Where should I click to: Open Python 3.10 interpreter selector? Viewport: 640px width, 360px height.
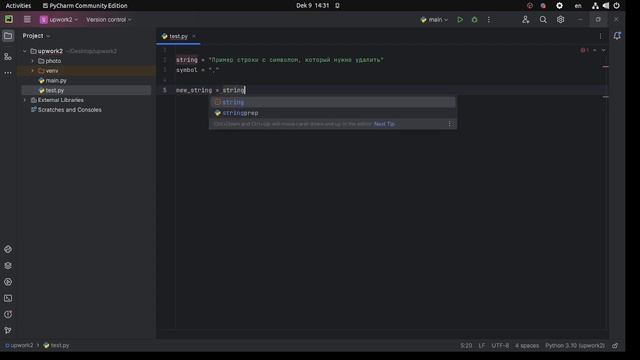[575, 345]
